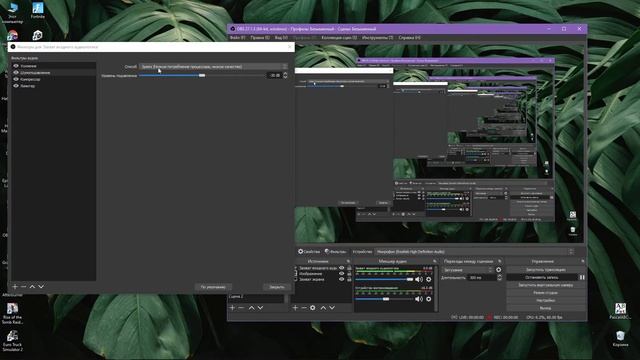Open the Recycle Bin on the desktop
This screenshot has height=360, width=640.
tap(620, 339)
